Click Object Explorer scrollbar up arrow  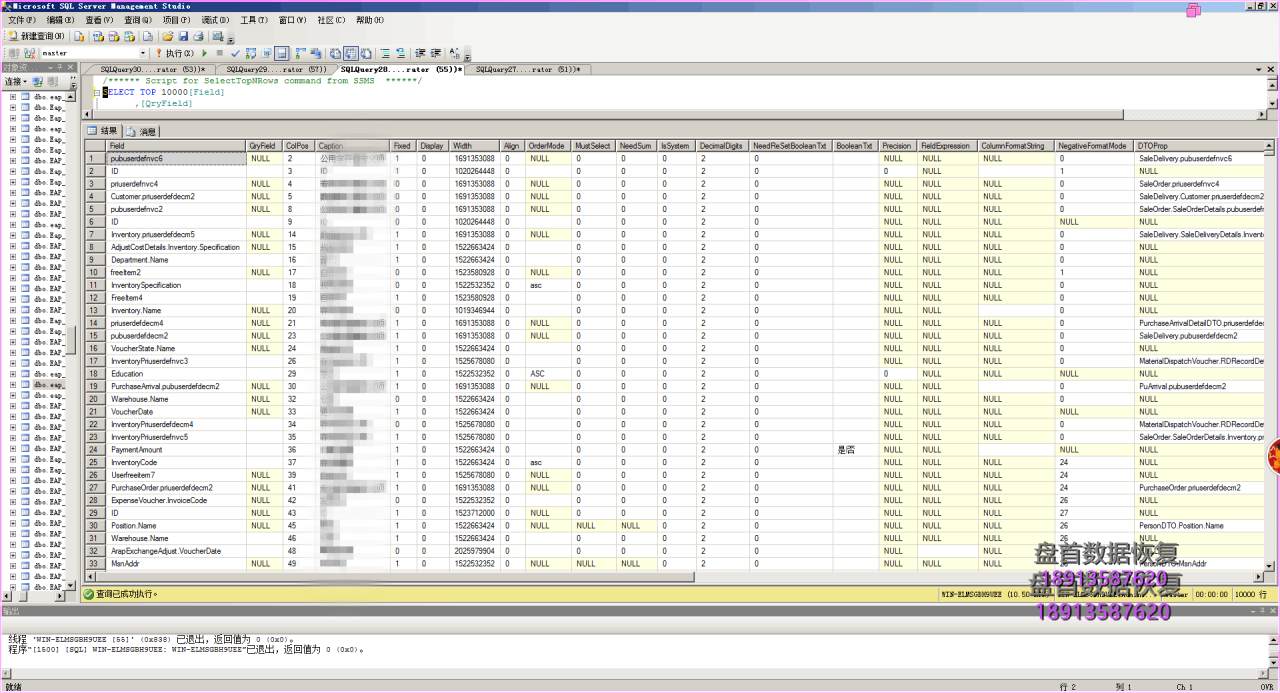(71, 96)
